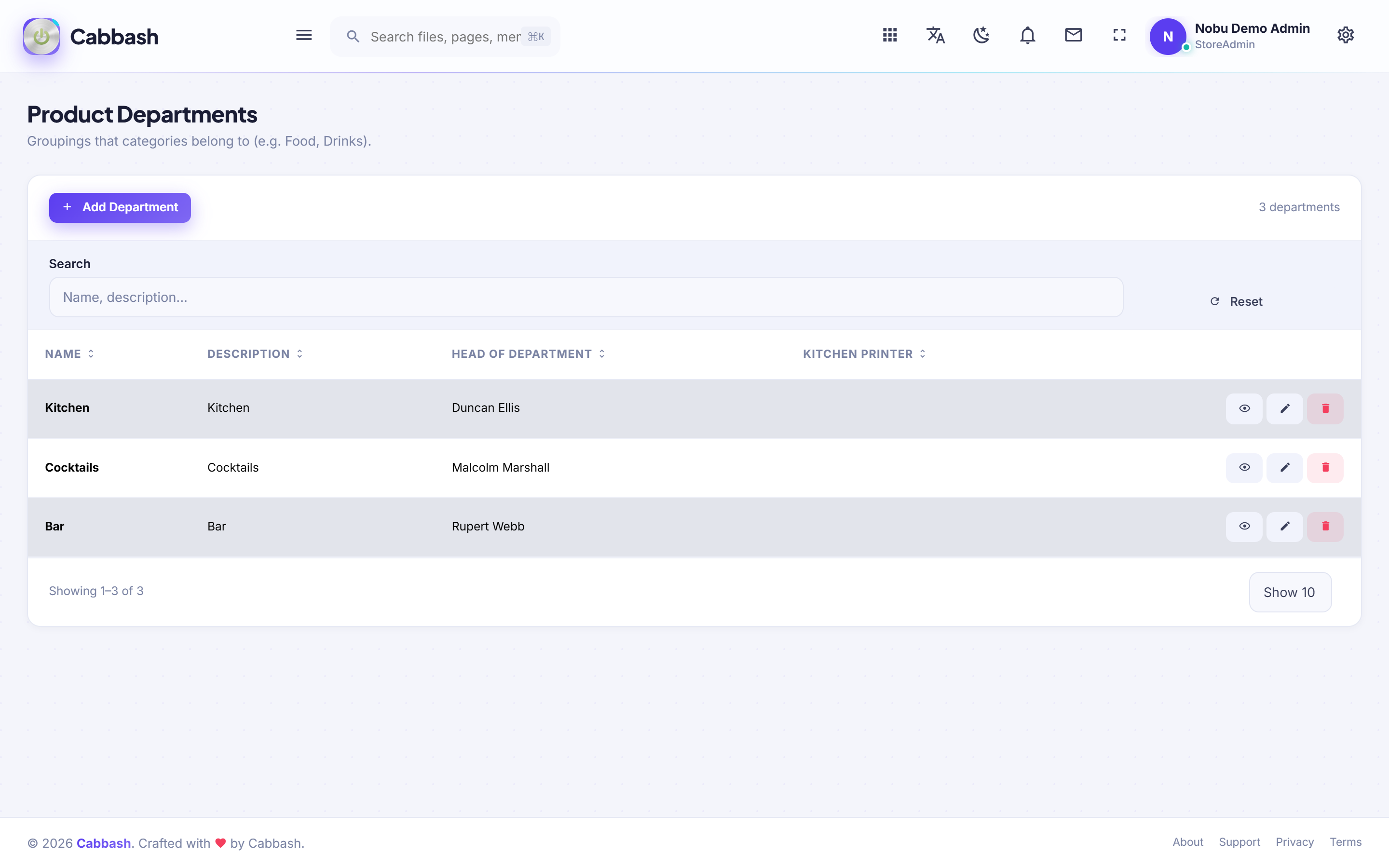
Task: Open the language translation menu
Action: click(936, 36)
